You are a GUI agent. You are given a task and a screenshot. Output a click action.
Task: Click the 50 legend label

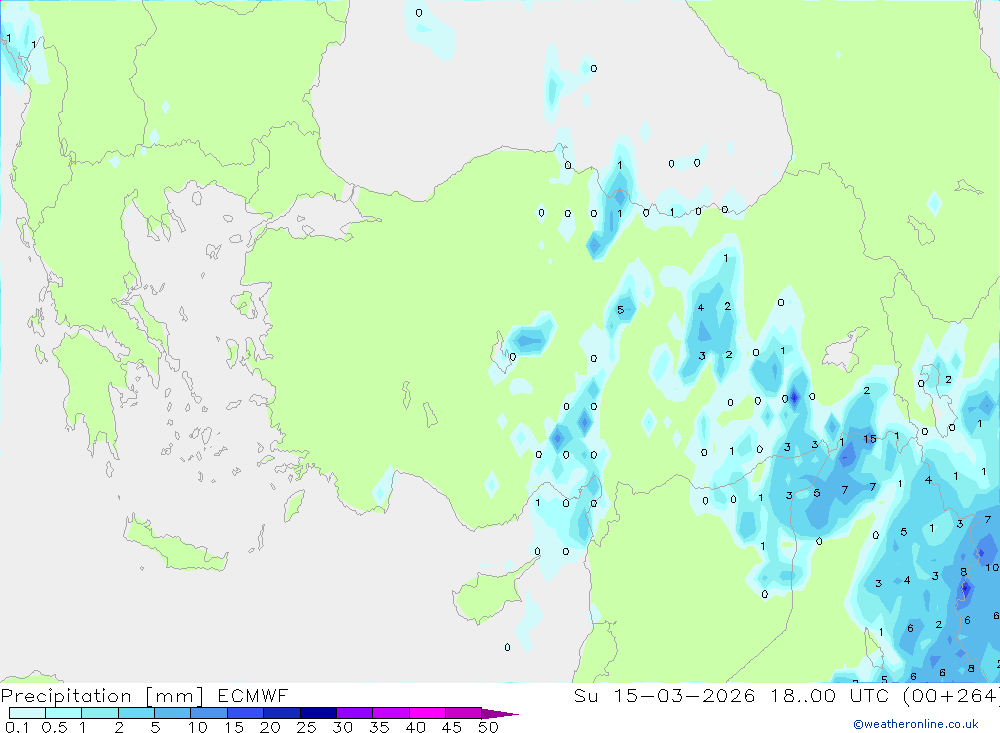[x=488, y=727]
